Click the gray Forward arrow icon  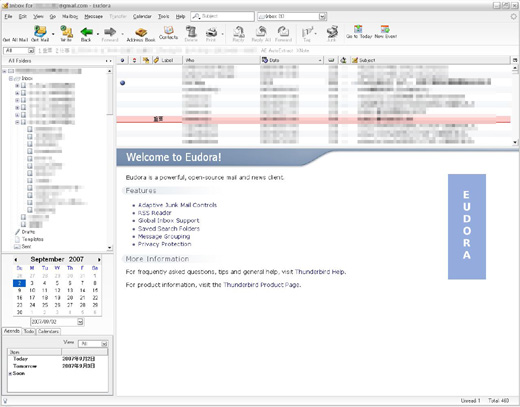pos(110,32)
